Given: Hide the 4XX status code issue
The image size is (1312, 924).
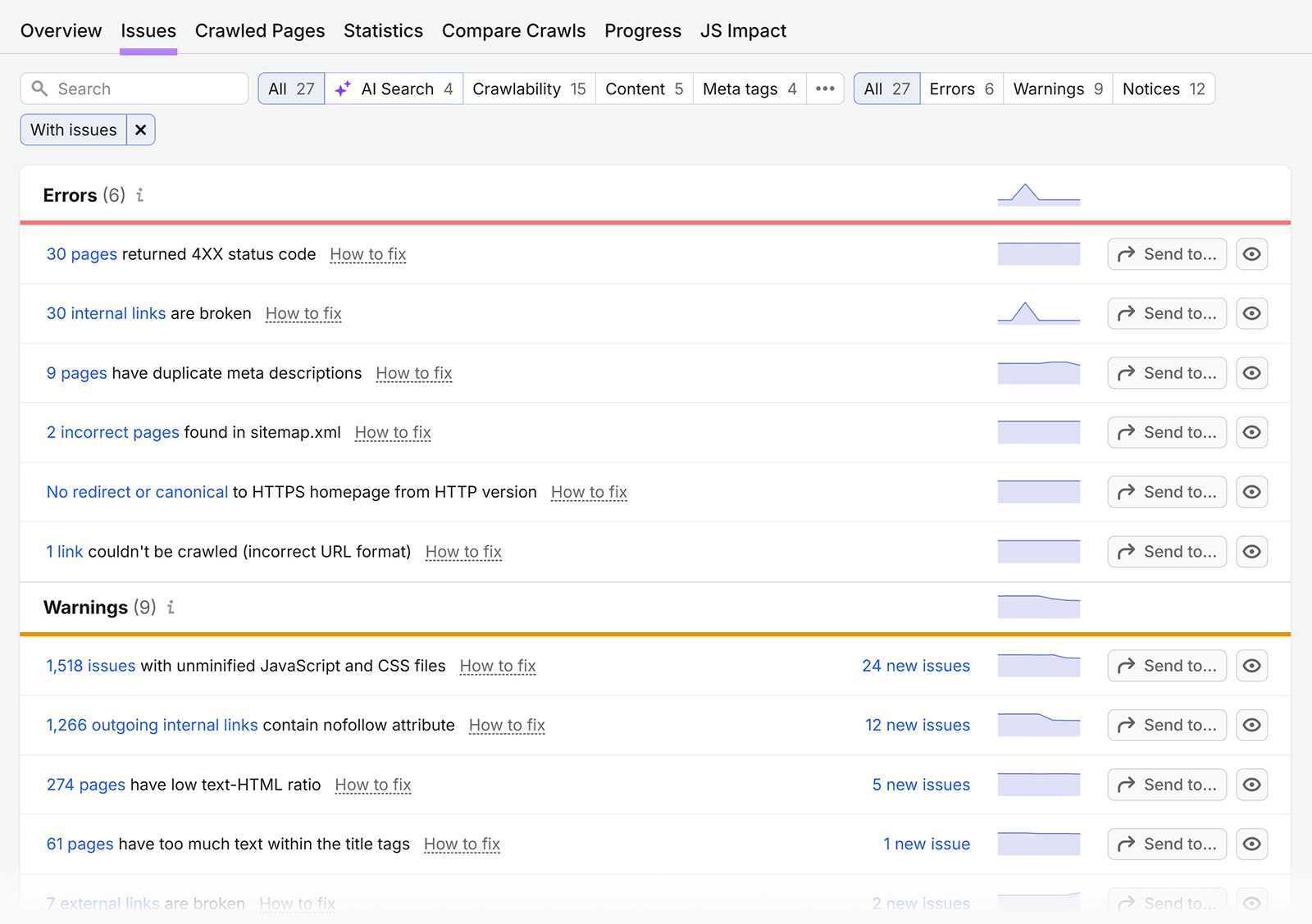Looking at the screenshot, I should 1251,254.
